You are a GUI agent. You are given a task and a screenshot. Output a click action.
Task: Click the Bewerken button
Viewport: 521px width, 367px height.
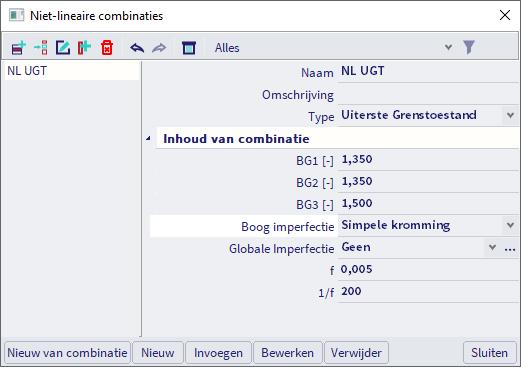288,353
